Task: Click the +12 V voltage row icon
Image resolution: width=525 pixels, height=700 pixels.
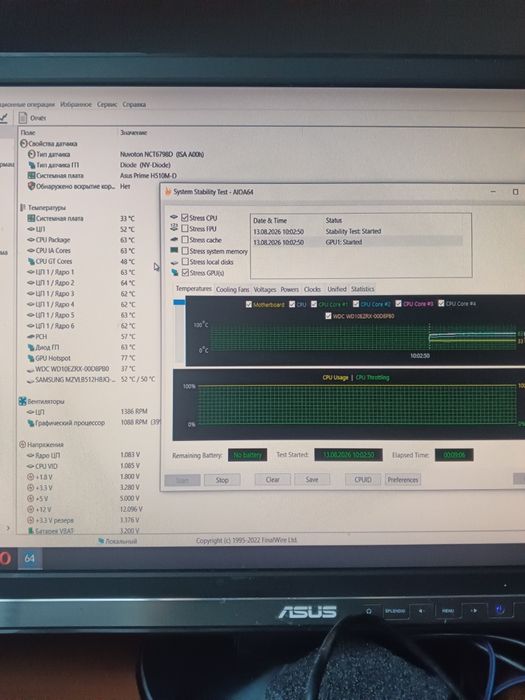Action: [x=31, y=509]
